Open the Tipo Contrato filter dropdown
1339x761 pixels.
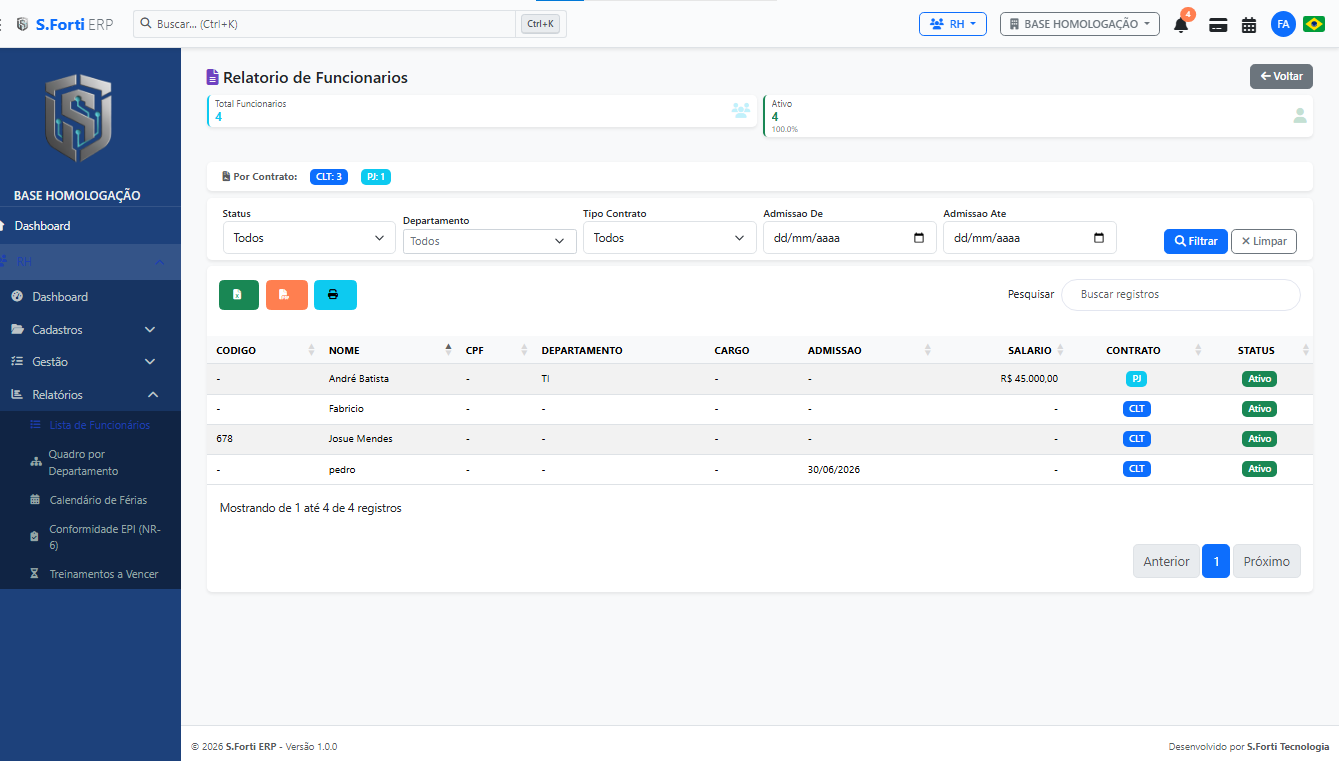tap(669, 238)
